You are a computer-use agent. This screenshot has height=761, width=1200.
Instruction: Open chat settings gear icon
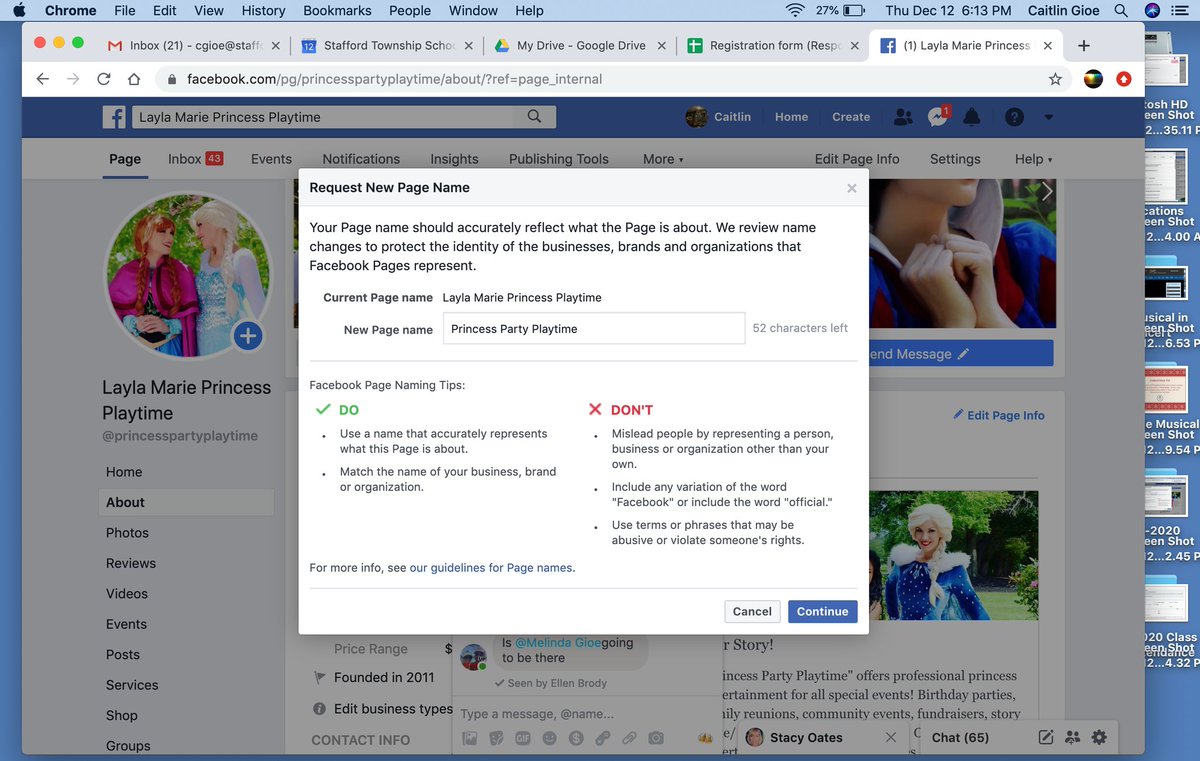[1099, 738]
